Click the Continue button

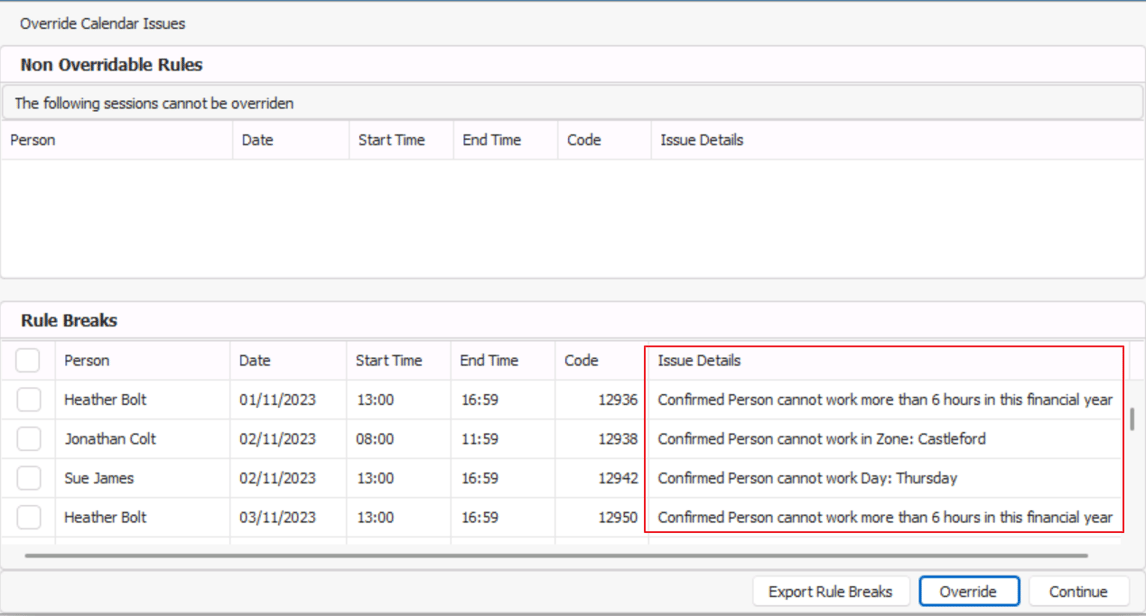[x=1078, y=591]
